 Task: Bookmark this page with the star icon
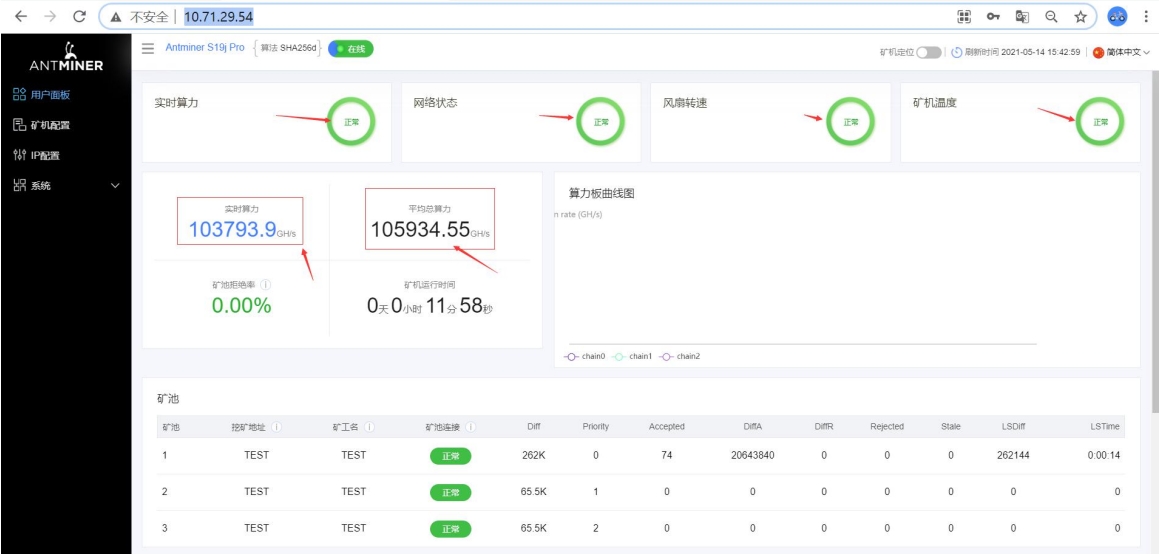click(x=1081, y=16)
